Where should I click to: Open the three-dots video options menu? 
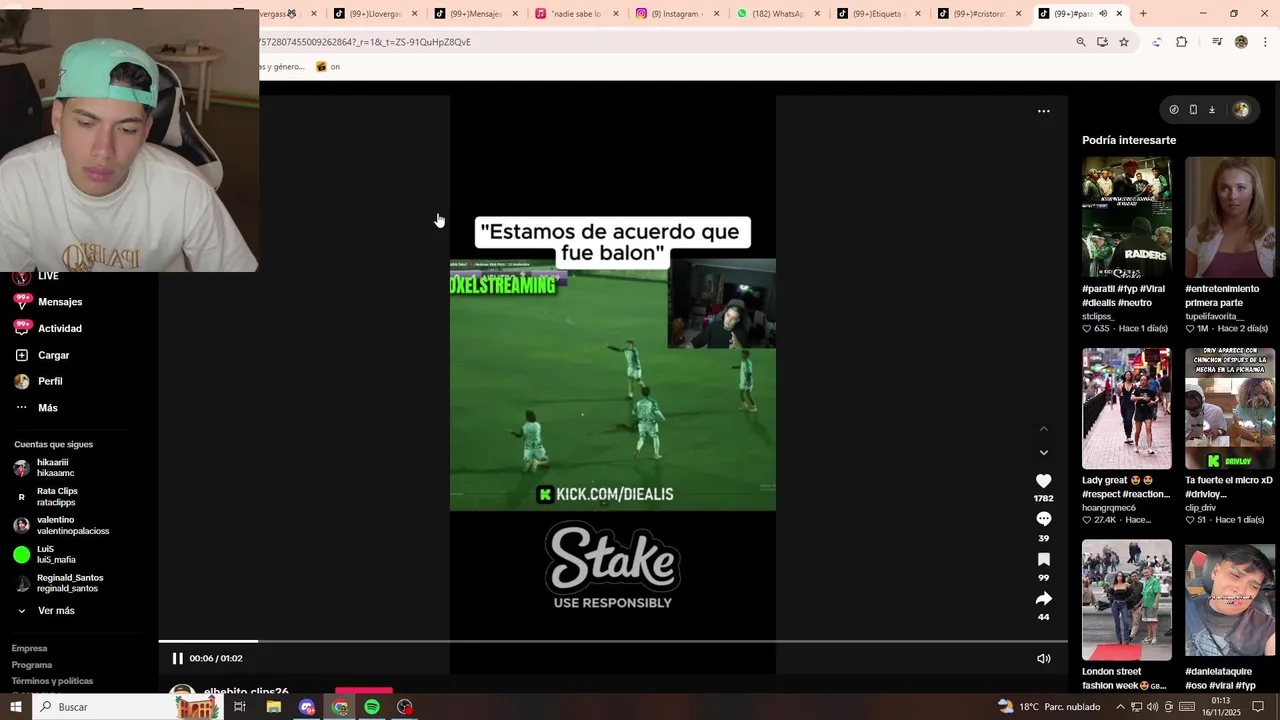[x=1043, y=111]
